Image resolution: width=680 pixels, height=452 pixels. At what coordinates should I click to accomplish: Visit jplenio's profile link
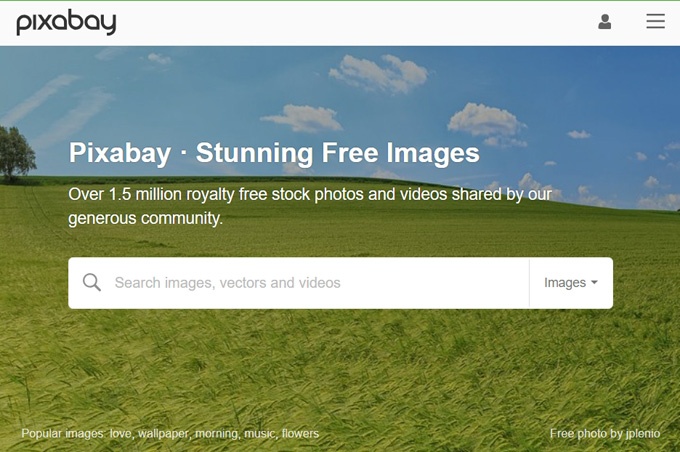pyautogui.click(x=642, y=433)
